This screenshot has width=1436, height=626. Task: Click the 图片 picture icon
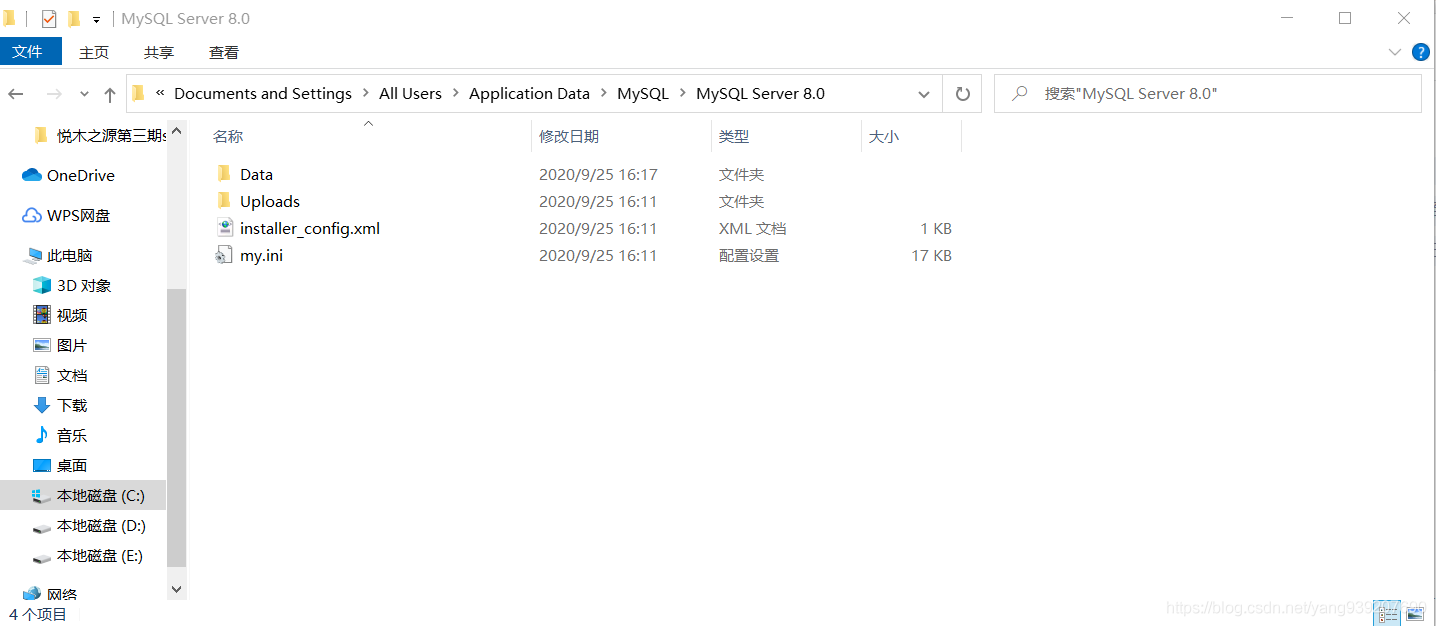42,345
